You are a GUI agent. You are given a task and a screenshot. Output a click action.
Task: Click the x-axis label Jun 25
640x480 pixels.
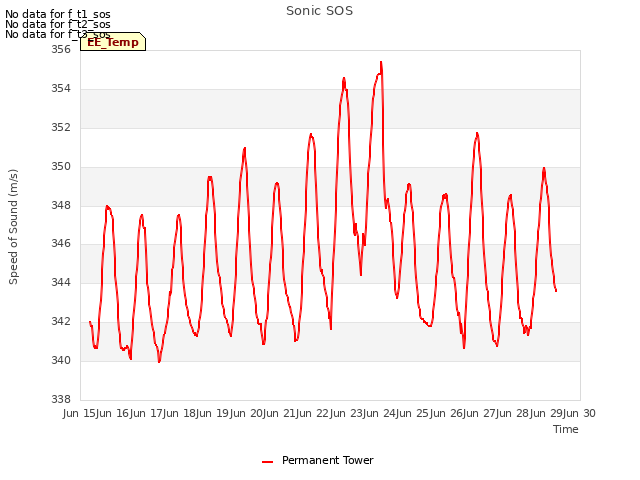point(413,413)
